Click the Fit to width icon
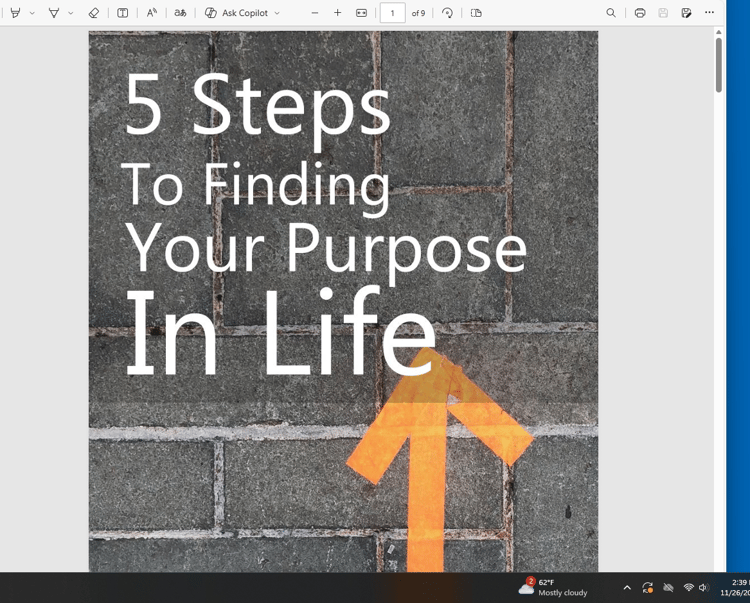Viewport: 750px width, 603px height. (362, 13)
